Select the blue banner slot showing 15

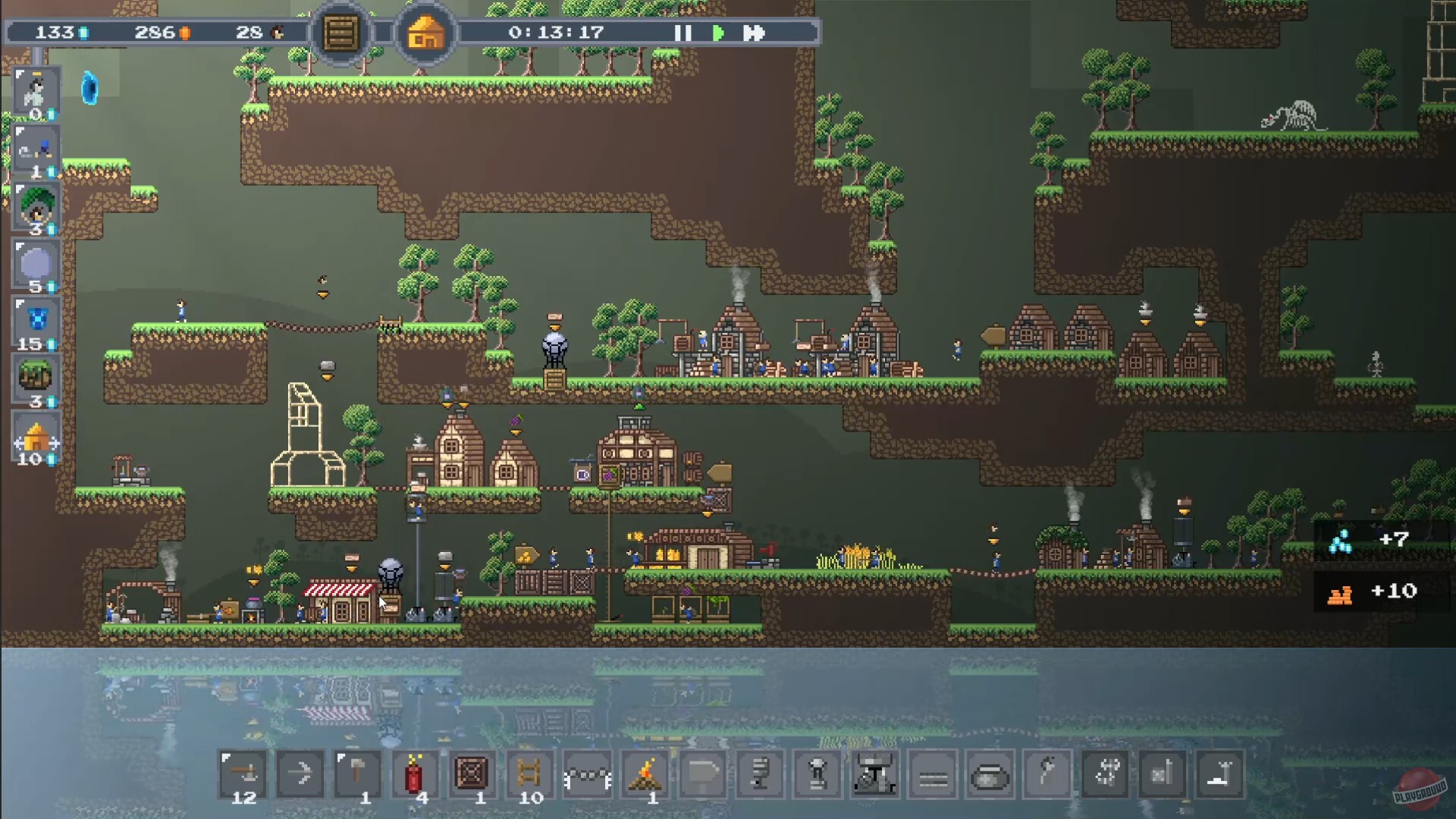pyautogui.click(x=35, y=322)
